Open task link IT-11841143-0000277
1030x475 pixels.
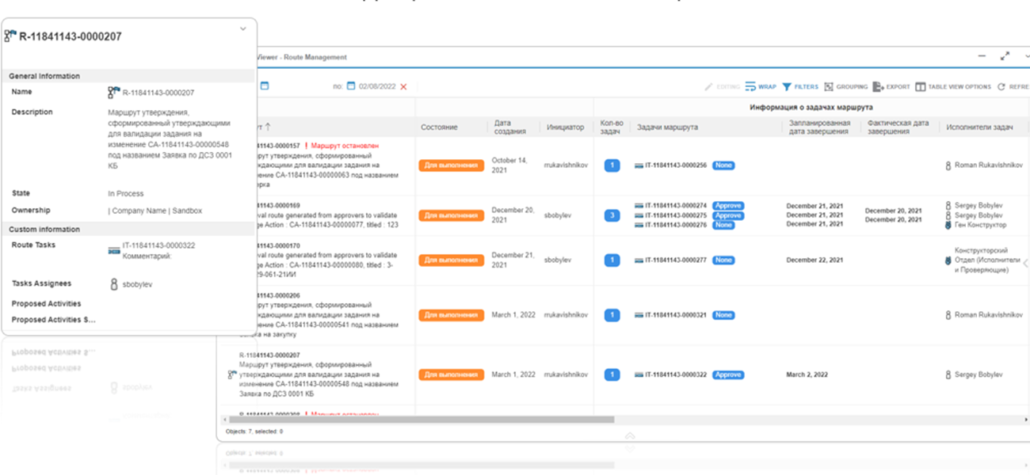(677, 260)
